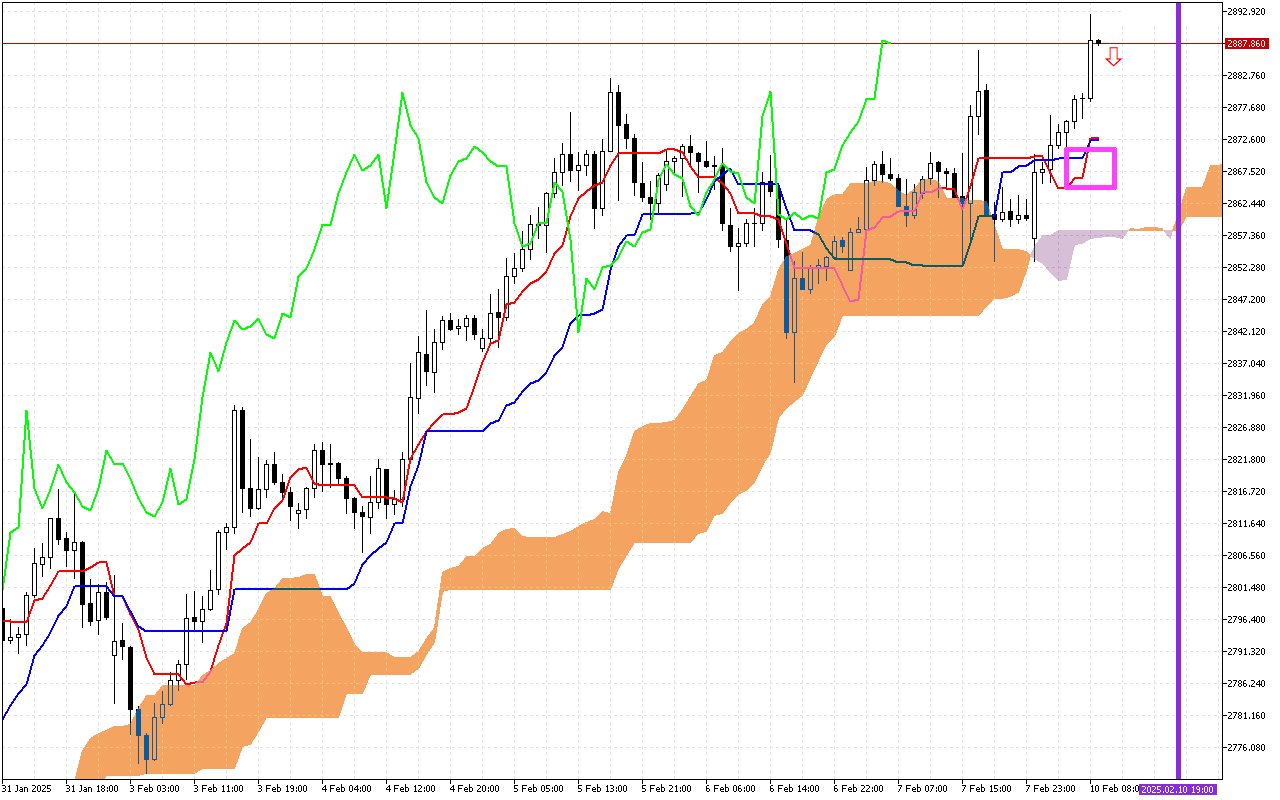Click the 2816.720 price axis label

1245,491
